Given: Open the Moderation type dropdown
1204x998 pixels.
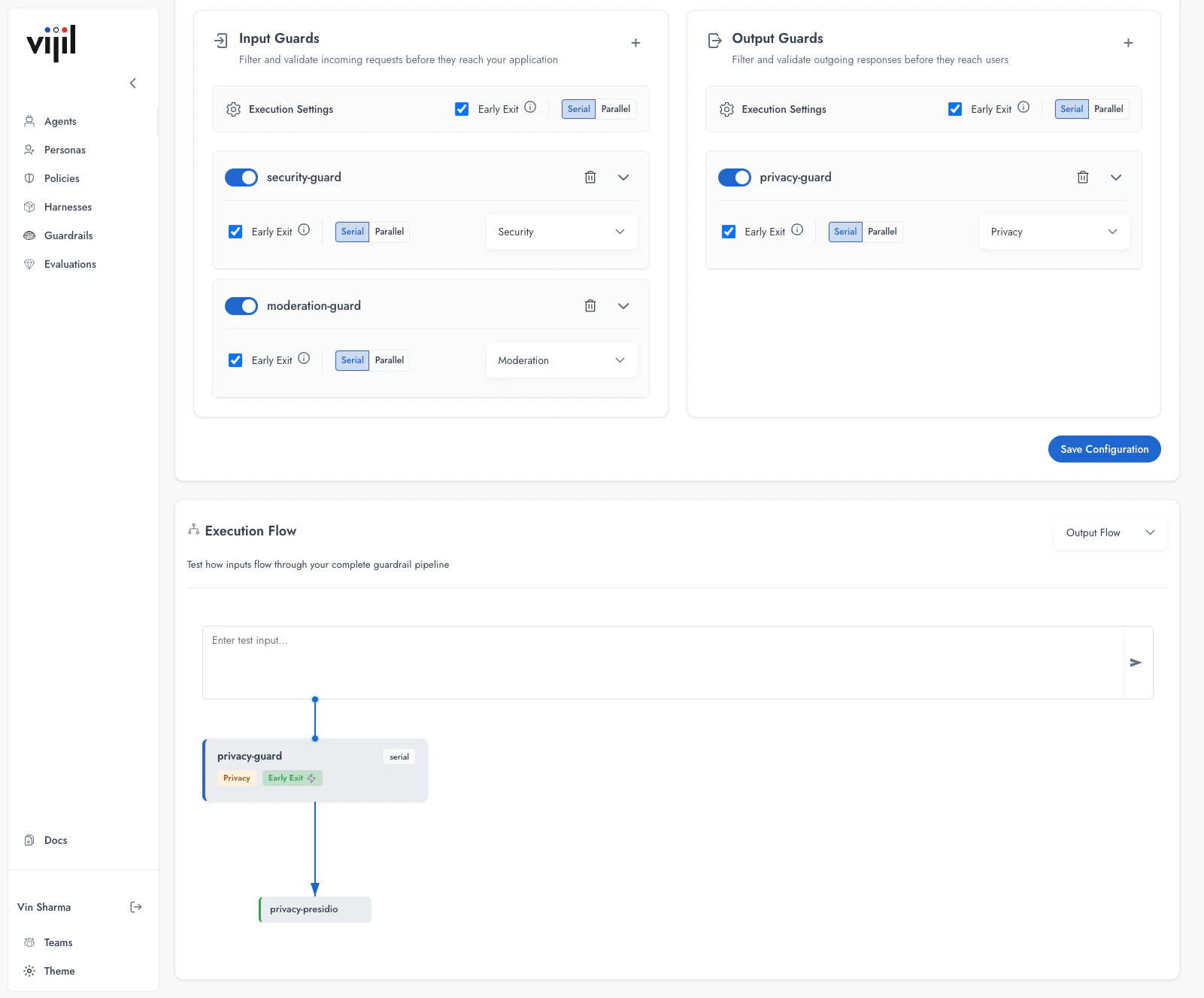Looking at the screenshot, I should pyautogui.click(x=561, y=360).
